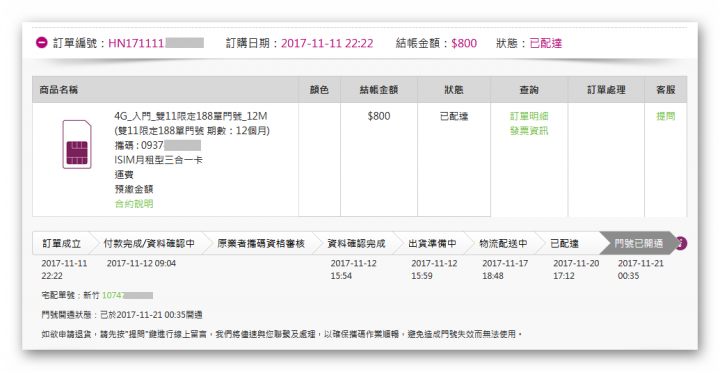Select the 付款完成/資料確認中 progress step
Image resolution: width=720 pixels, height=372 pixels.
tap(148, 243)
